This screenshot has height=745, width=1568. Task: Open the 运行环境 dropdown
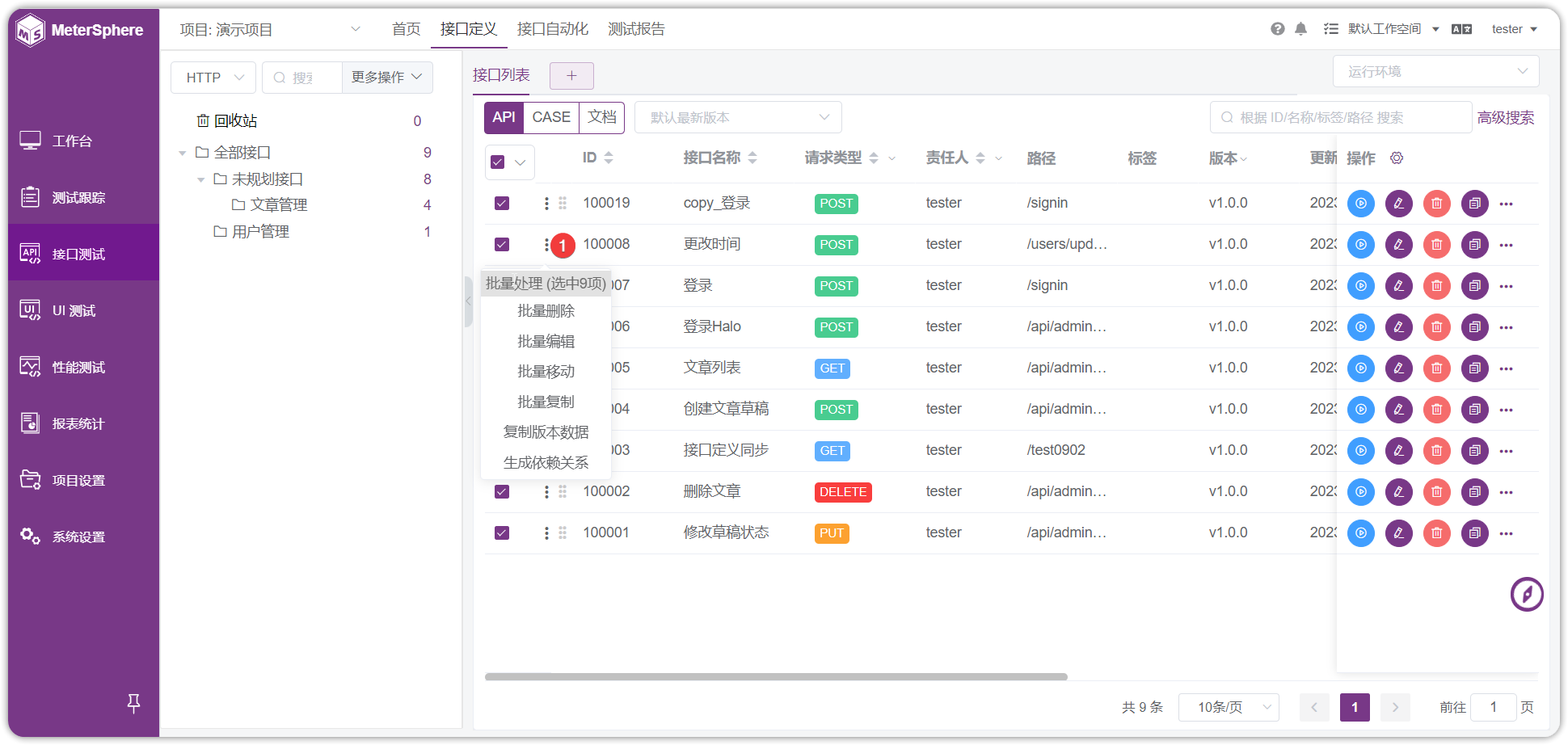pyautogui.click(x=1435, y=72)
